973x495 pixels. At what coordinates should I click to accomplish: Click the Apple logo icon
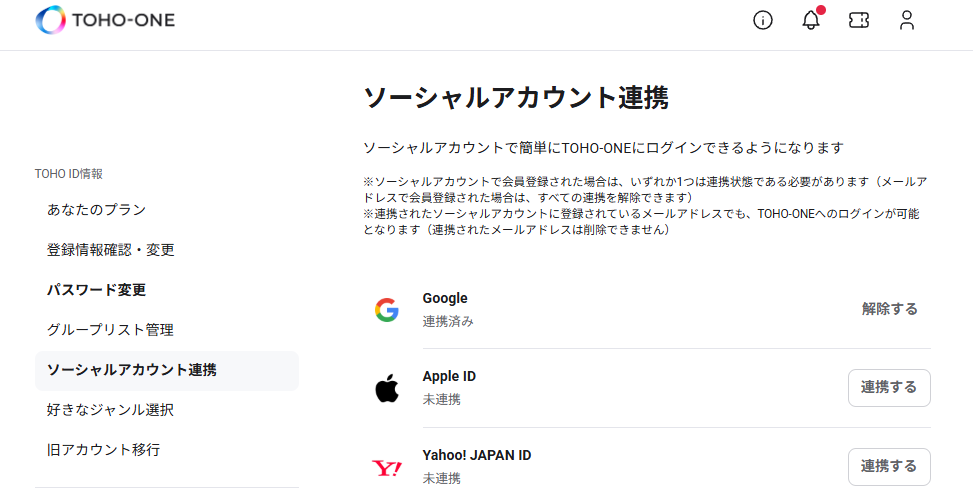pos(387,389)
